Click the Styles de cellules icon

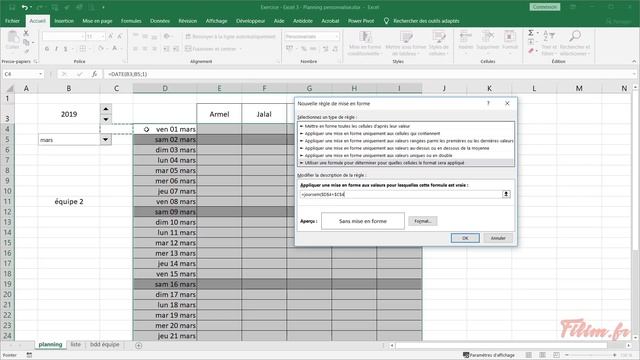point(439,43)
